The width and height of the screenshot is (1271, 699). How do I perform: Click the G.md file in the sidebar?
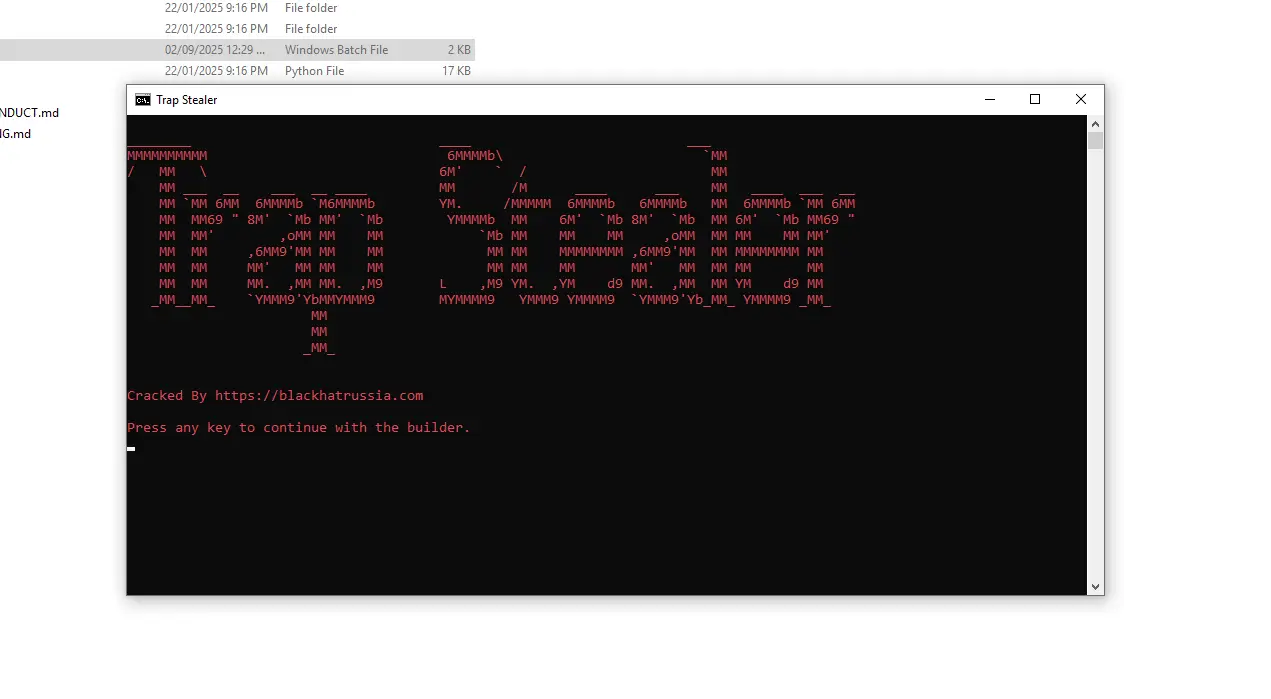[x=15, y=133]
